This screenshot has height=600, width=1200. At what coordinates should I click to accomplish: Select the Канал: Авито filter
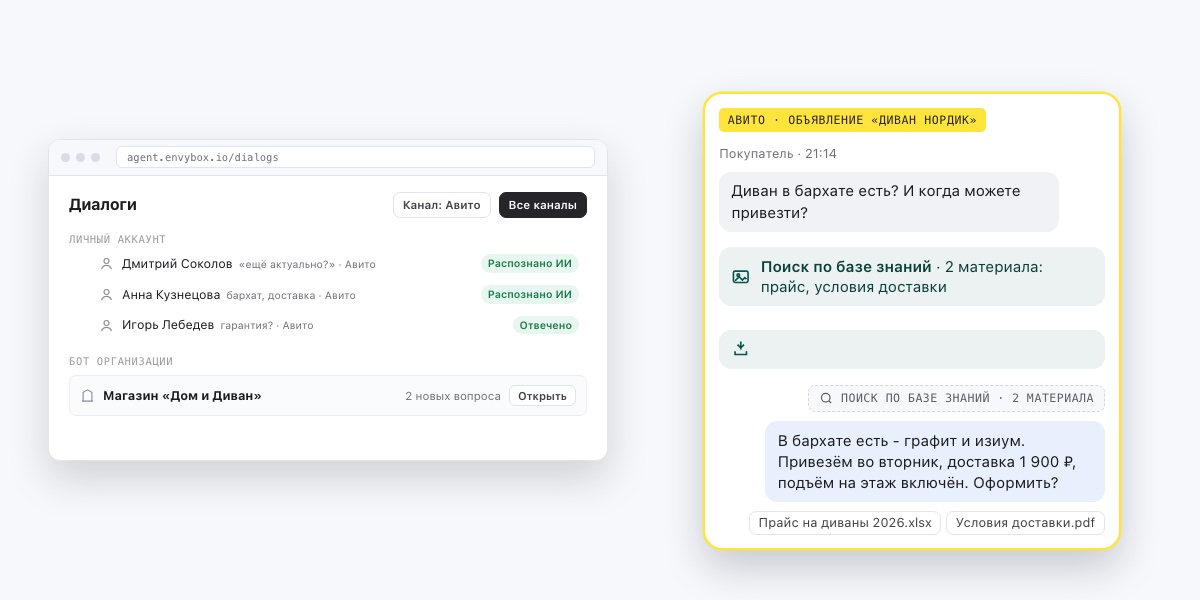442,205
